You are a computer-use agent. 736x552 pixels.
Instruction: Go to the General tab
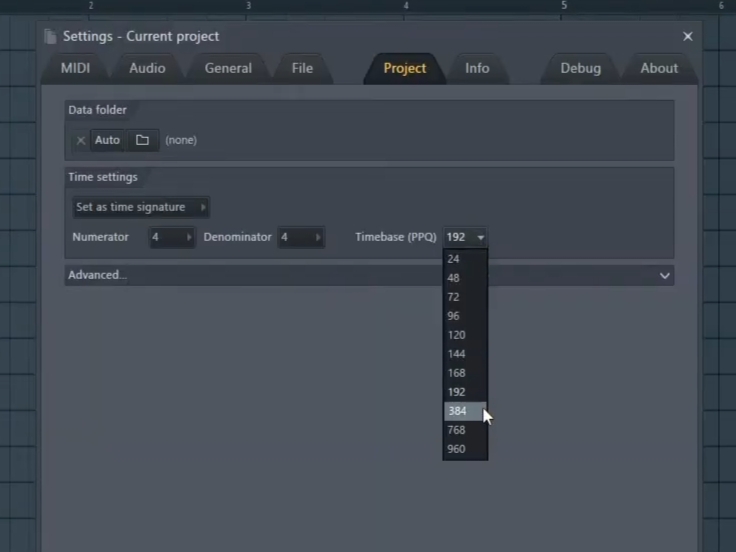(x=228, y=68)
